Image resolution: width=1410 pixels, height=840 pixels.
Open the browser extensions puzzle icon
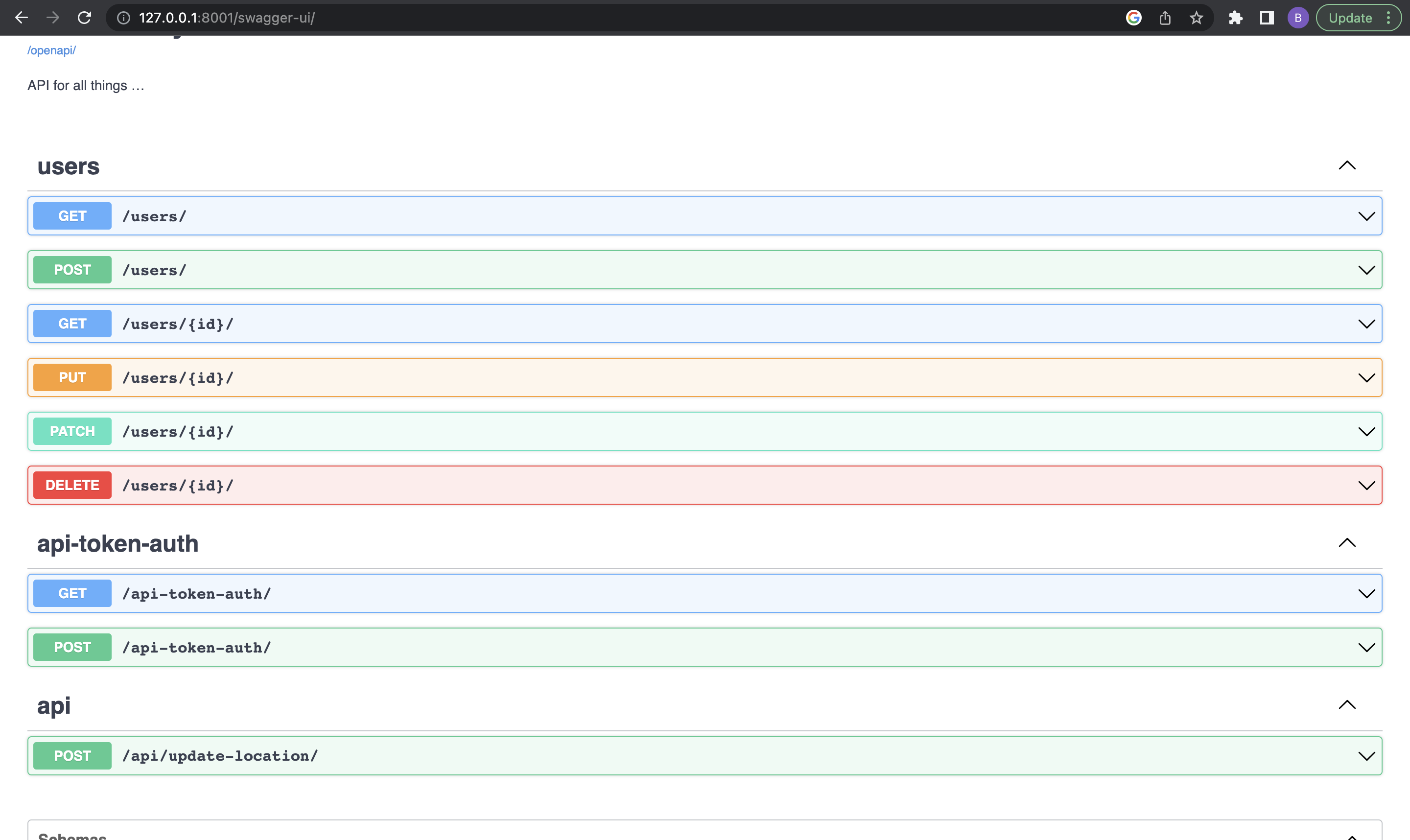click(1236, 18)
